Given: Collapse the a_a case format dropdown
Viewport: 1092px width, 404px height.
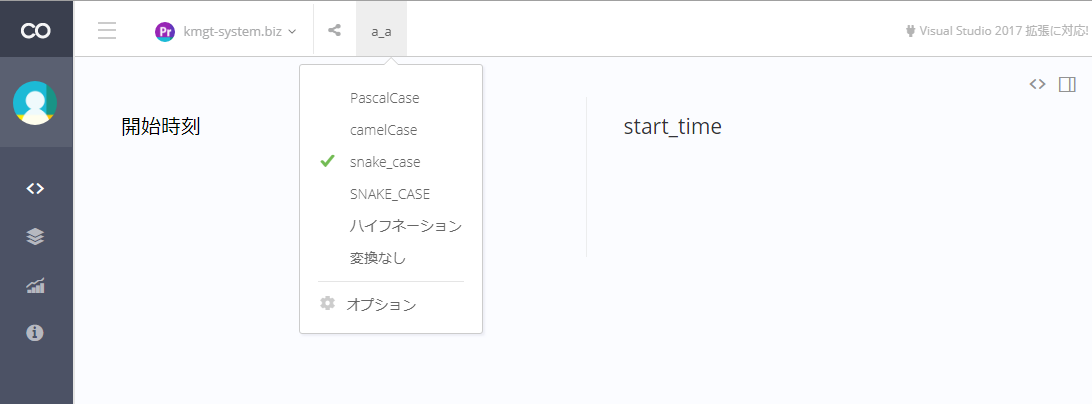Looking at the screenshot, I should [382, 31].
